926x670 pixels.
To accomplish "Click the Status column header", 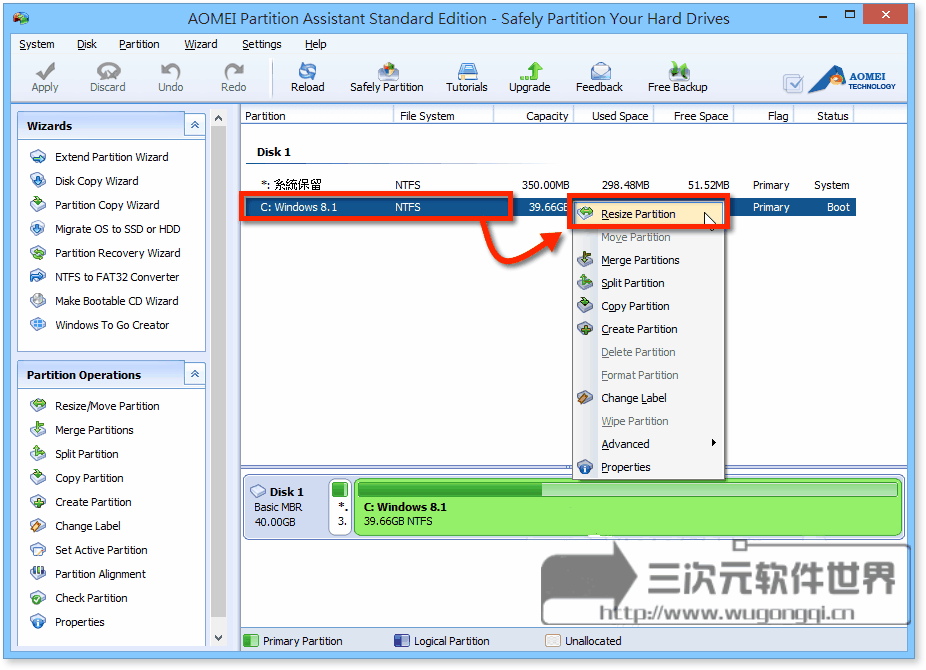I will pyautogui.click(x=825, y=116).
